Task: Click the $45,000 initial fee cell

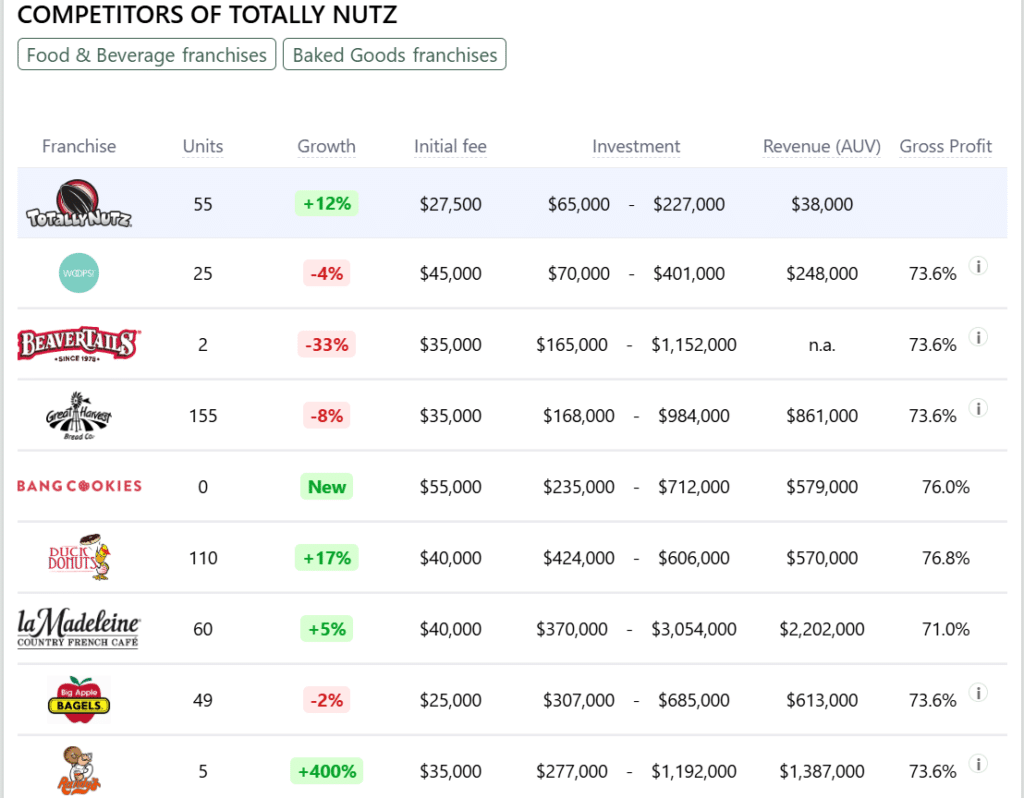Action: (451, 274)
